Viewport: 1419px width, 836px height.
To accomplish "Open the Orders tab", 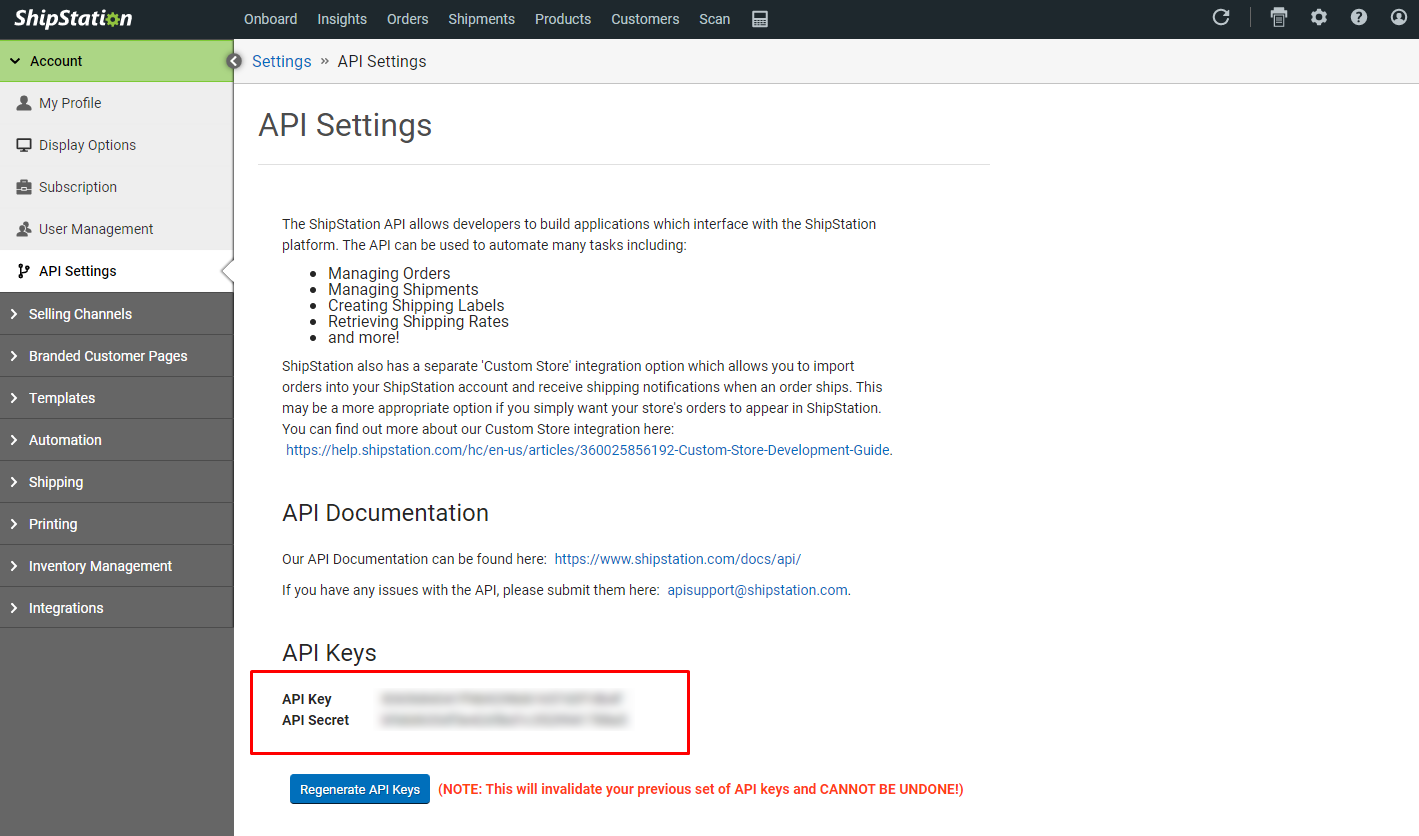I will pyautogui.click(x=407, y=19).
